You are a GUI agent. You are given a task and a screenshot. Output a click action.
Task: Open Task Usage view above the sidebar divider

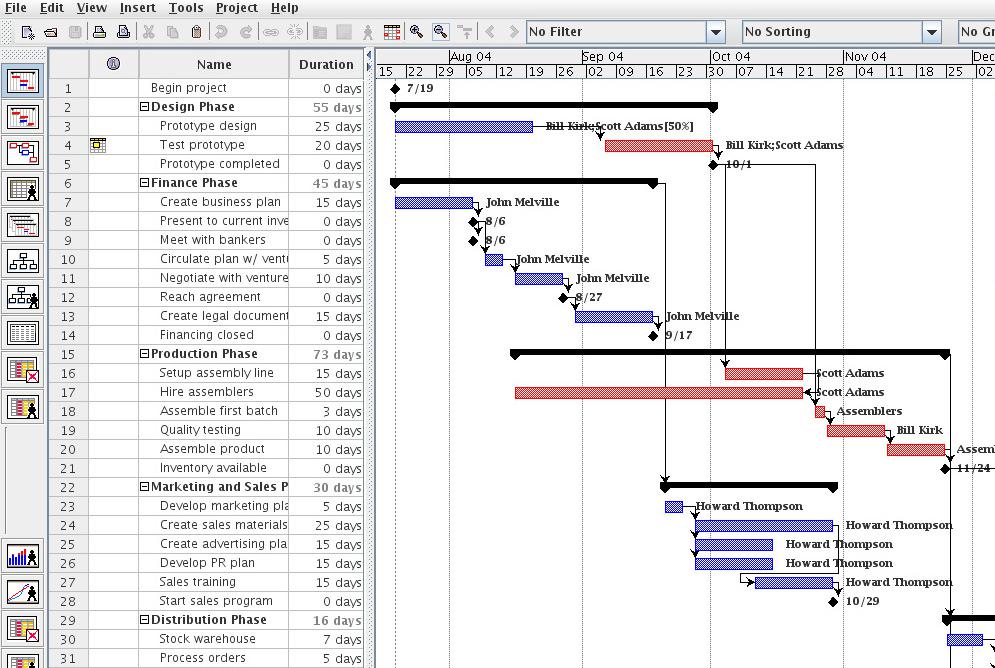pyautogui.click(x=23, y=369)
